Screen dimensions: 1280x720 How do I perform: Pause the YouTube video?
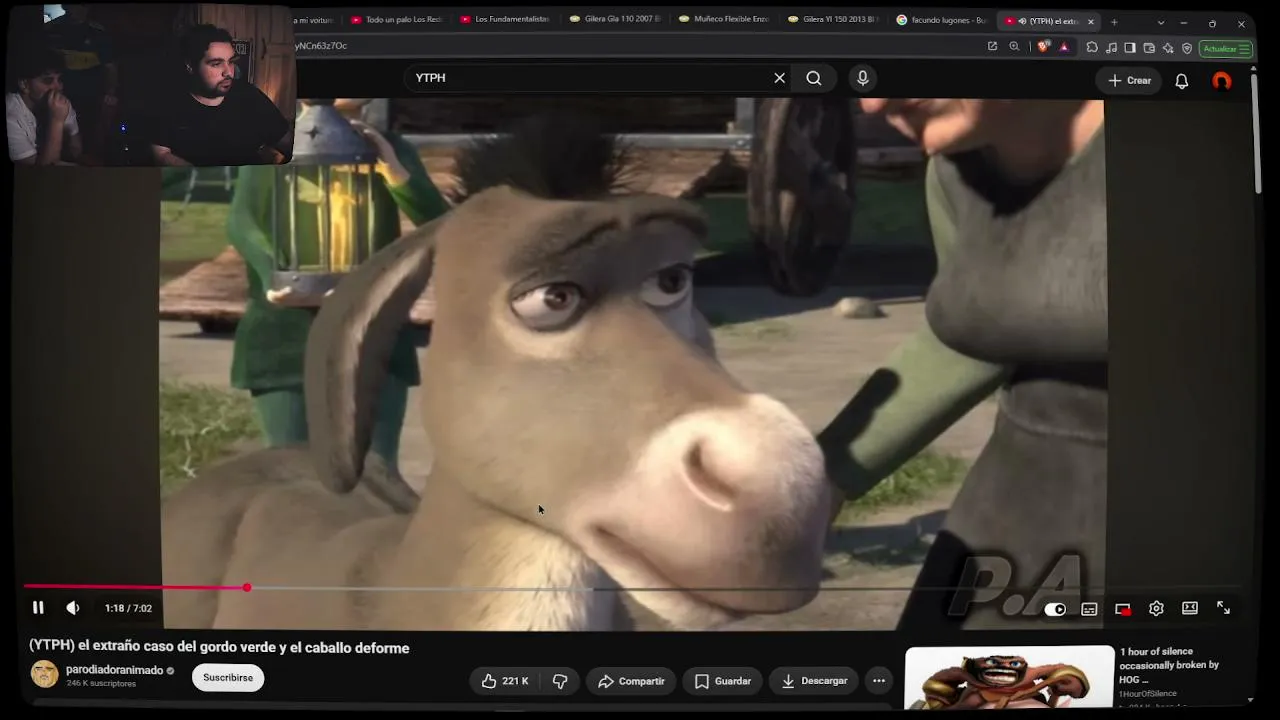(38, 608)
